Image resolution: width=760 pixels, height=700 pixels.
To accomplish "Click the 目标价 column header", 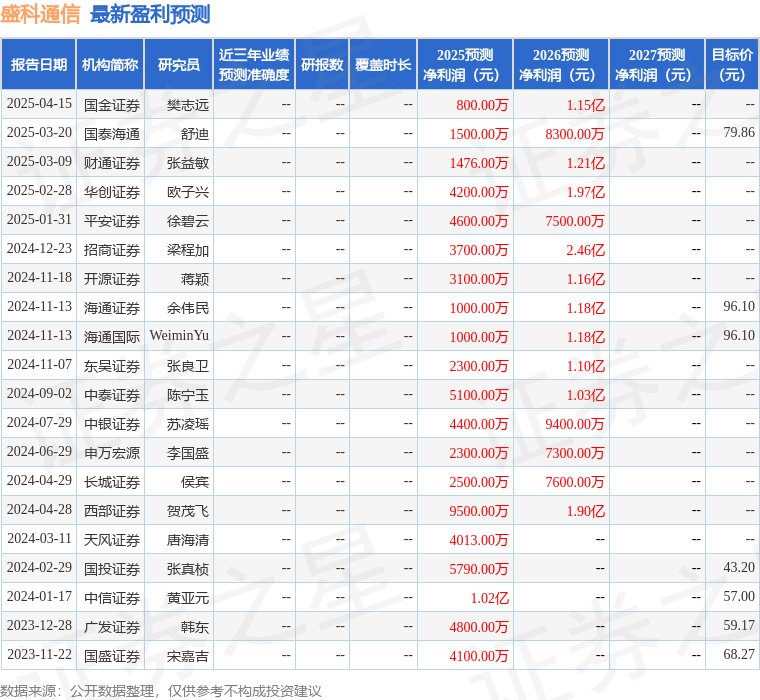I will [x=732, y=65].
